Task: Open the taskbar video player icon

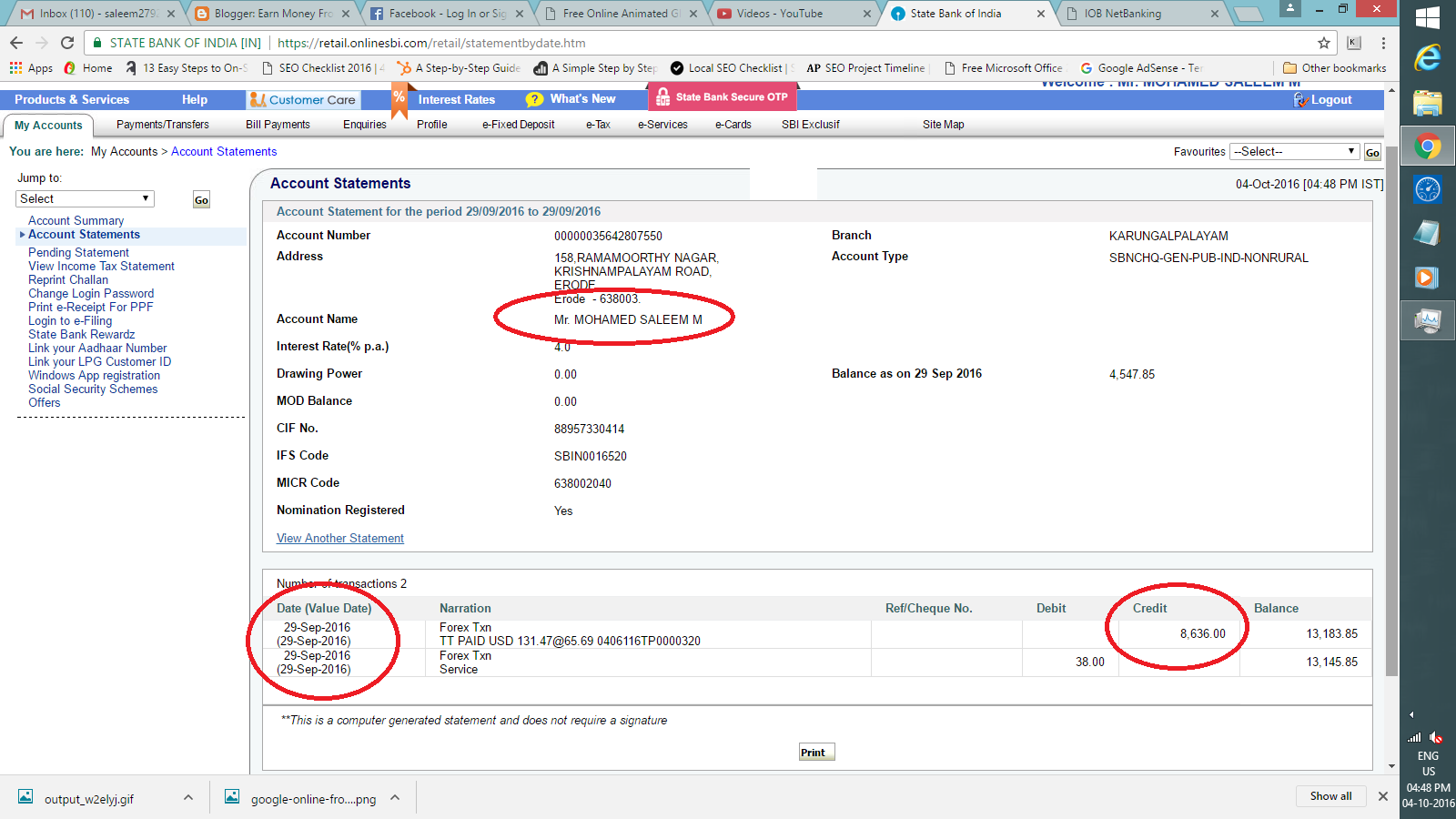Action: (x=1428, y=277)
